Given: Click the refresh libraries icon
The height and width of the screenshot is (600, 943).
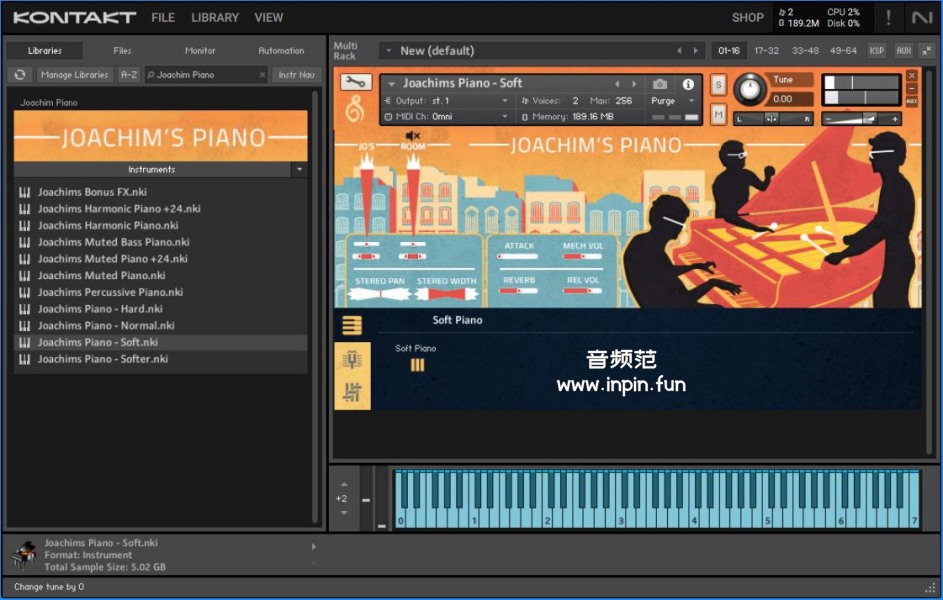Looking at the screenshot, I should tap(19, 75).
